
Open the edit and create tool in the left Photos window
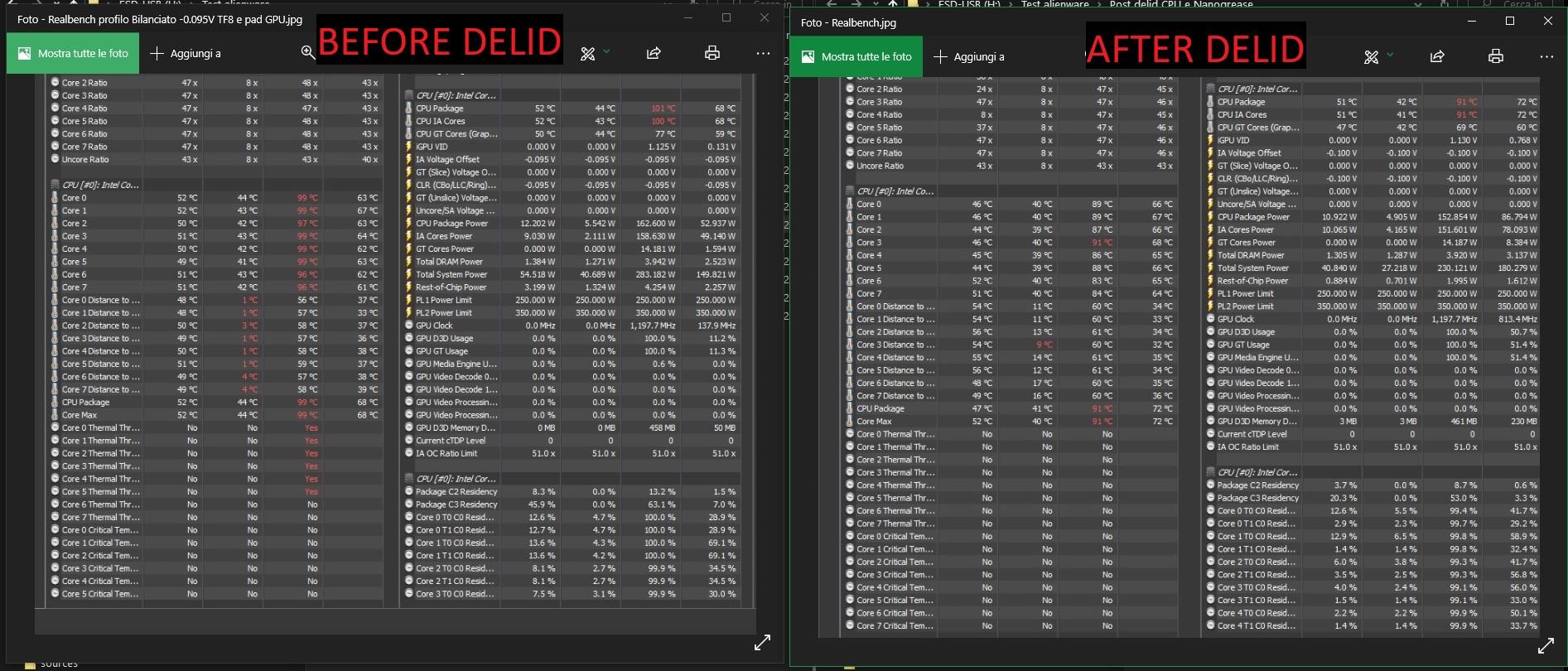pyautogui.click(x=588, y=54)
